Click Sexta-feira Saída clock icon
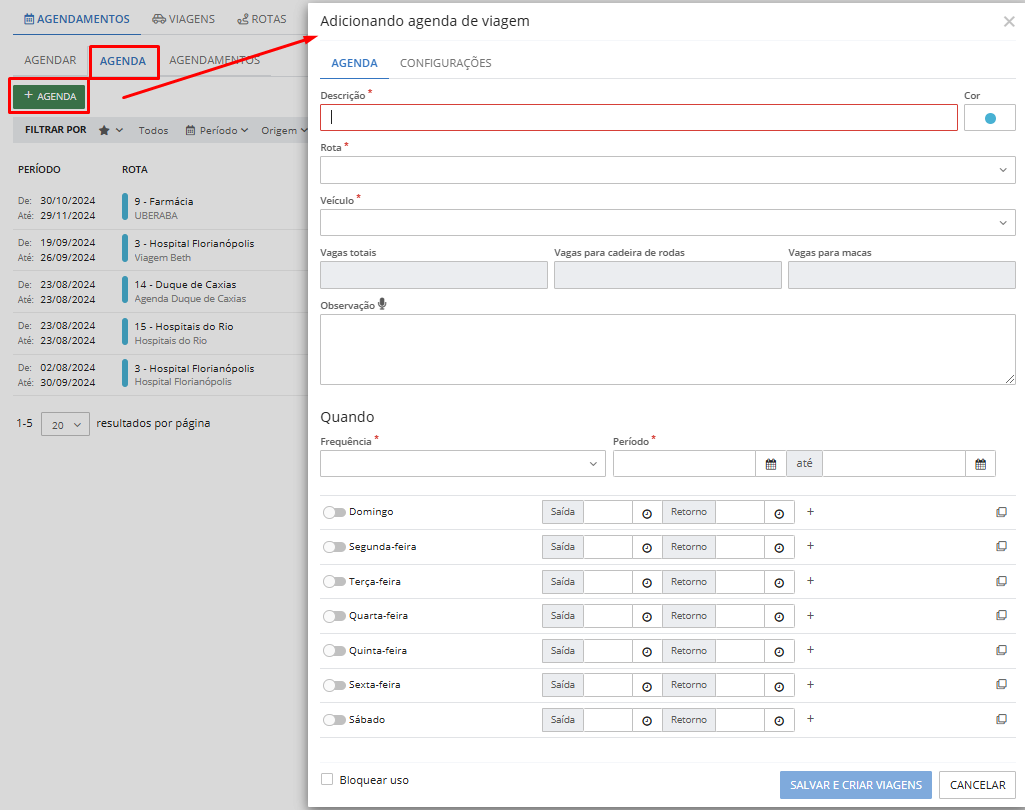This screenshot has width=1025, height=810. tap(647, 686)
